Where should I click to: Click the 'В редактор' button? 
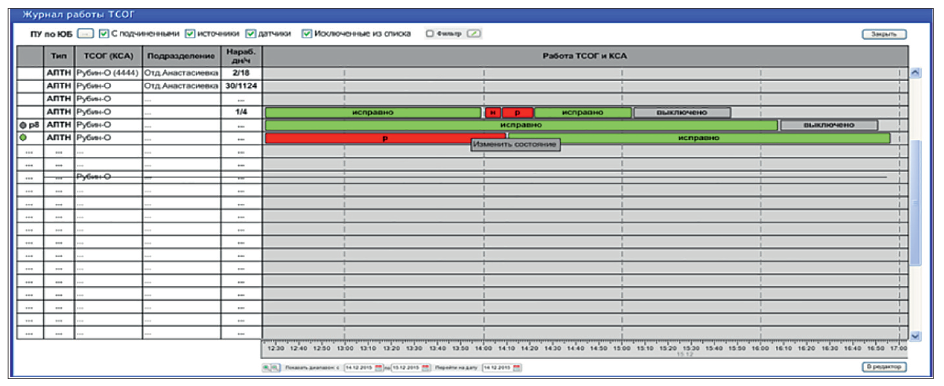884,366
